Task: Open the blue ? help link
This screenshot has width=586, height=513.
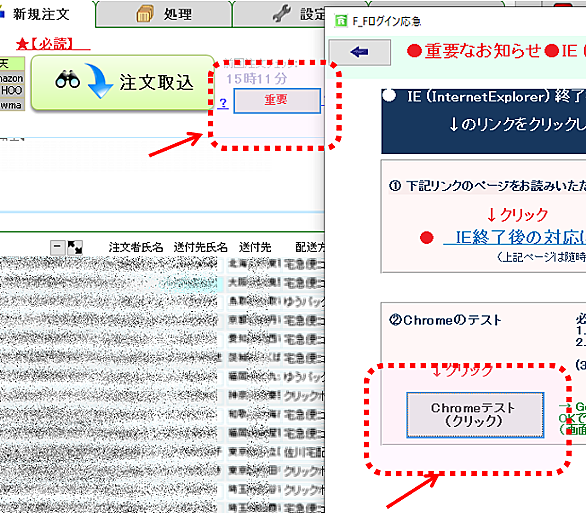Action: click(223, 102)
